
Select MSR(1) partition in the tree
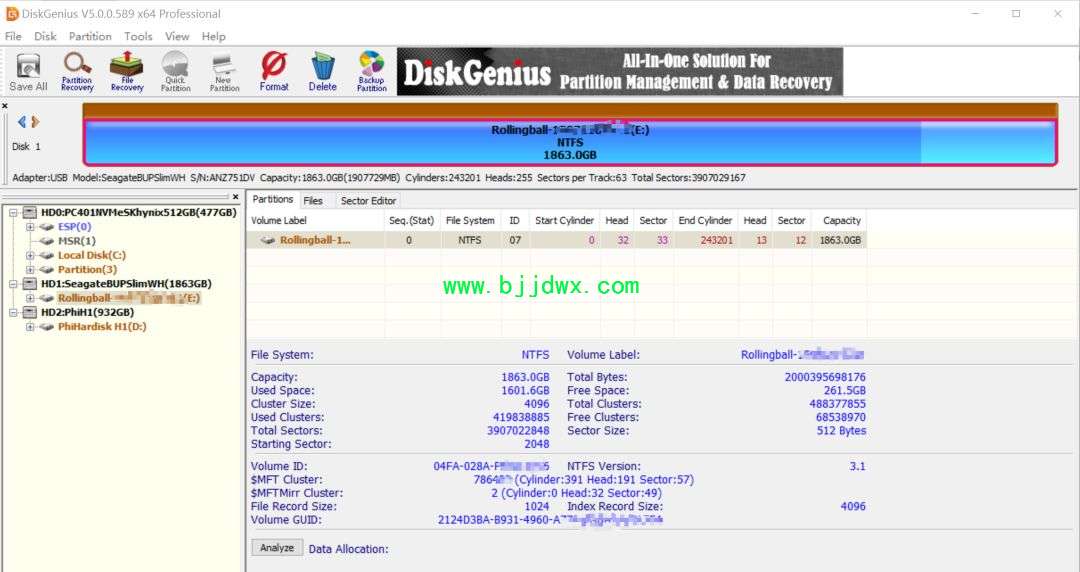(76, 241)
